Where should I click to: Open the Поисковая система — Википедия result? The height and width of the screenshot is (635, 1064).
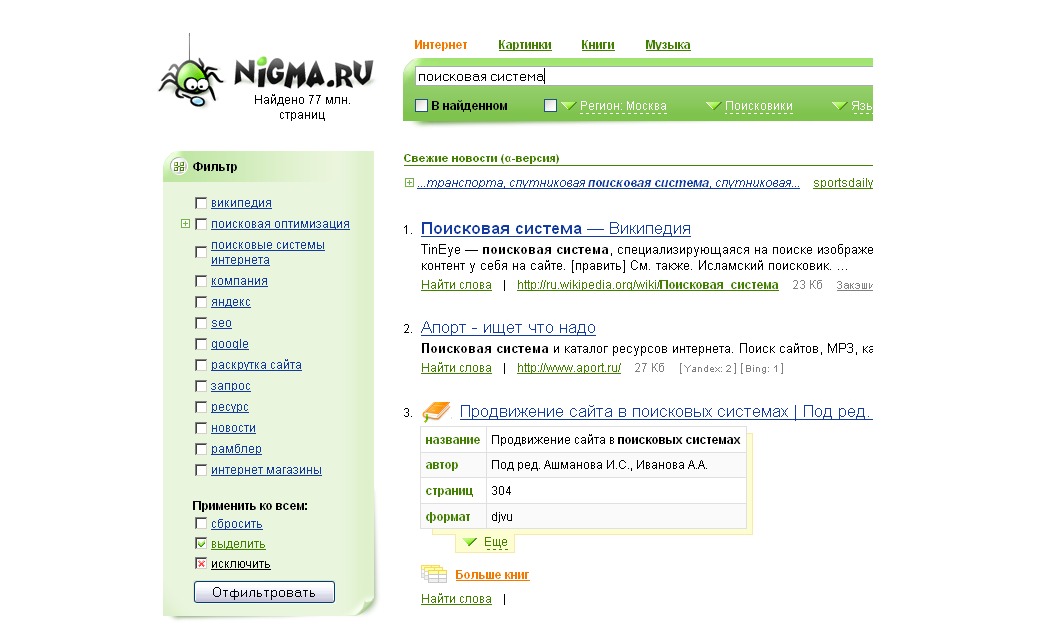556,229
